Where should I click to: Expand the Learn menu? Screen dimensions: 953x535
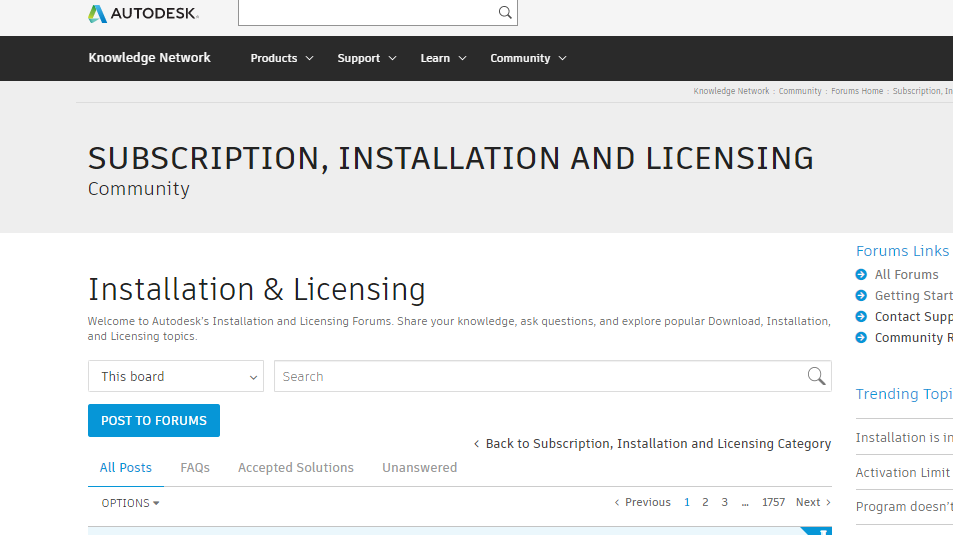coord(443,58)
